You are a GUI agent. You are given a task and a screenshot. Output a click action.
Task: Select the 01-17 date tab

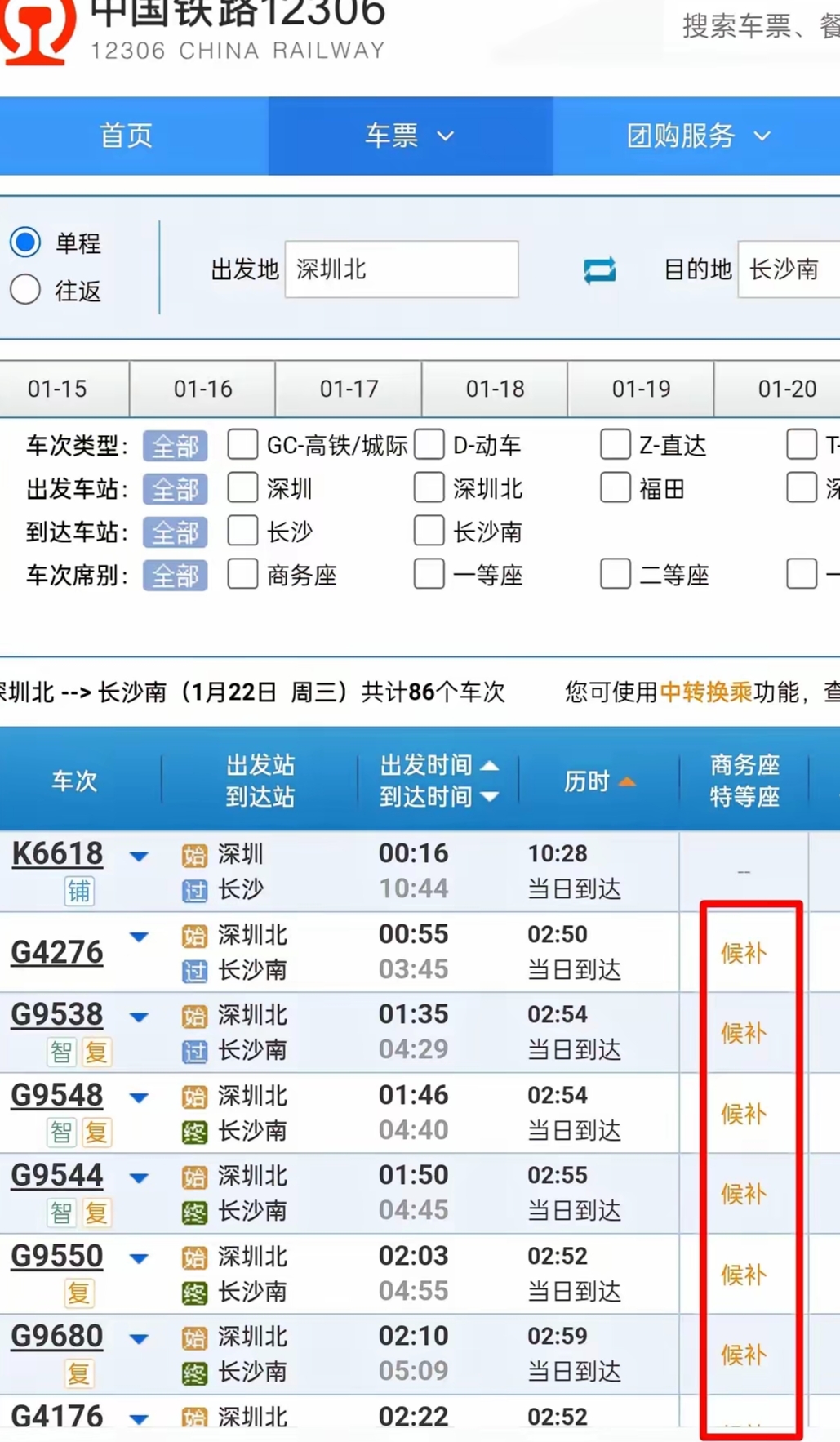349,389
